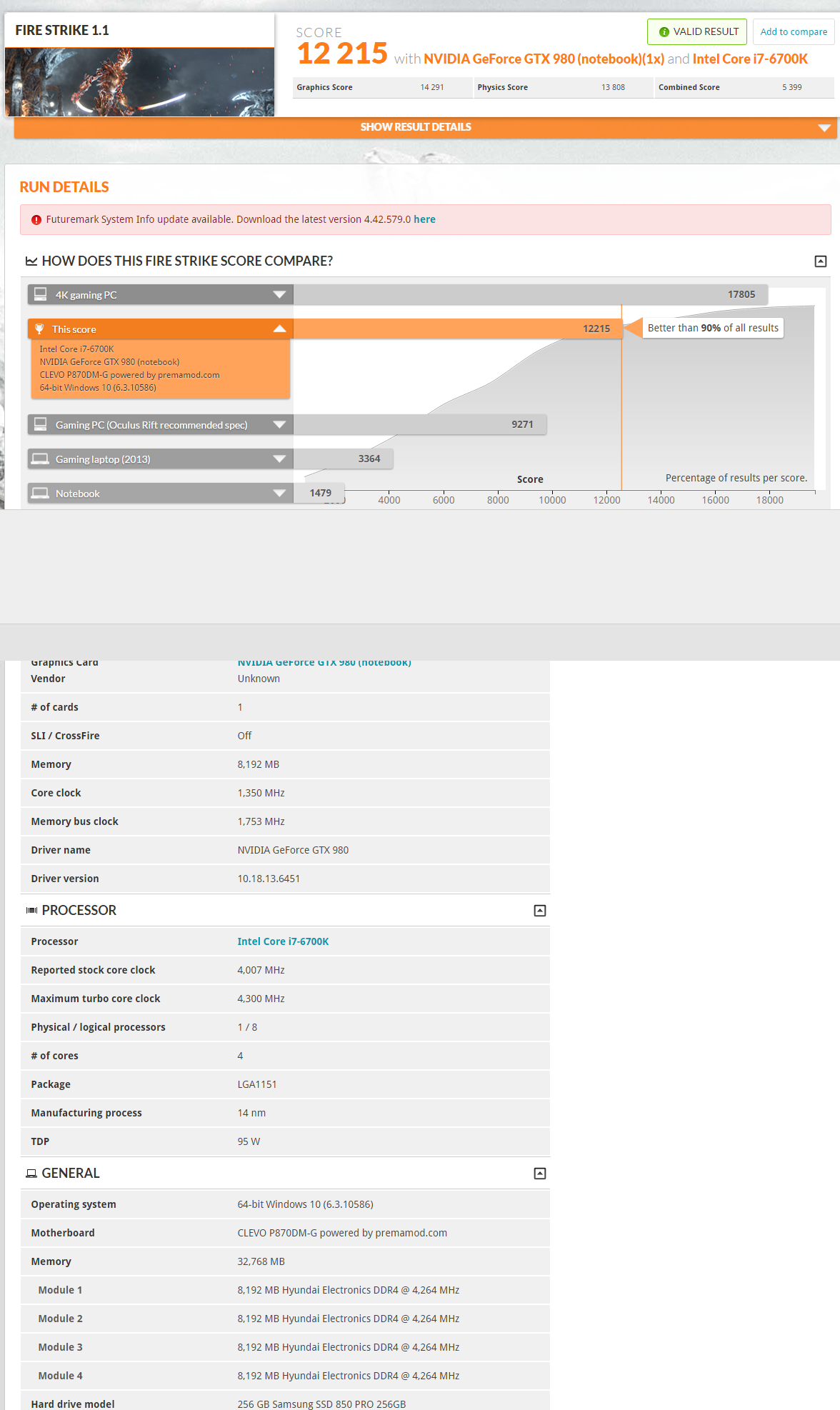Click the Package value LGA1151
Screen dimensions: 840x1410
pos(257,1084)
